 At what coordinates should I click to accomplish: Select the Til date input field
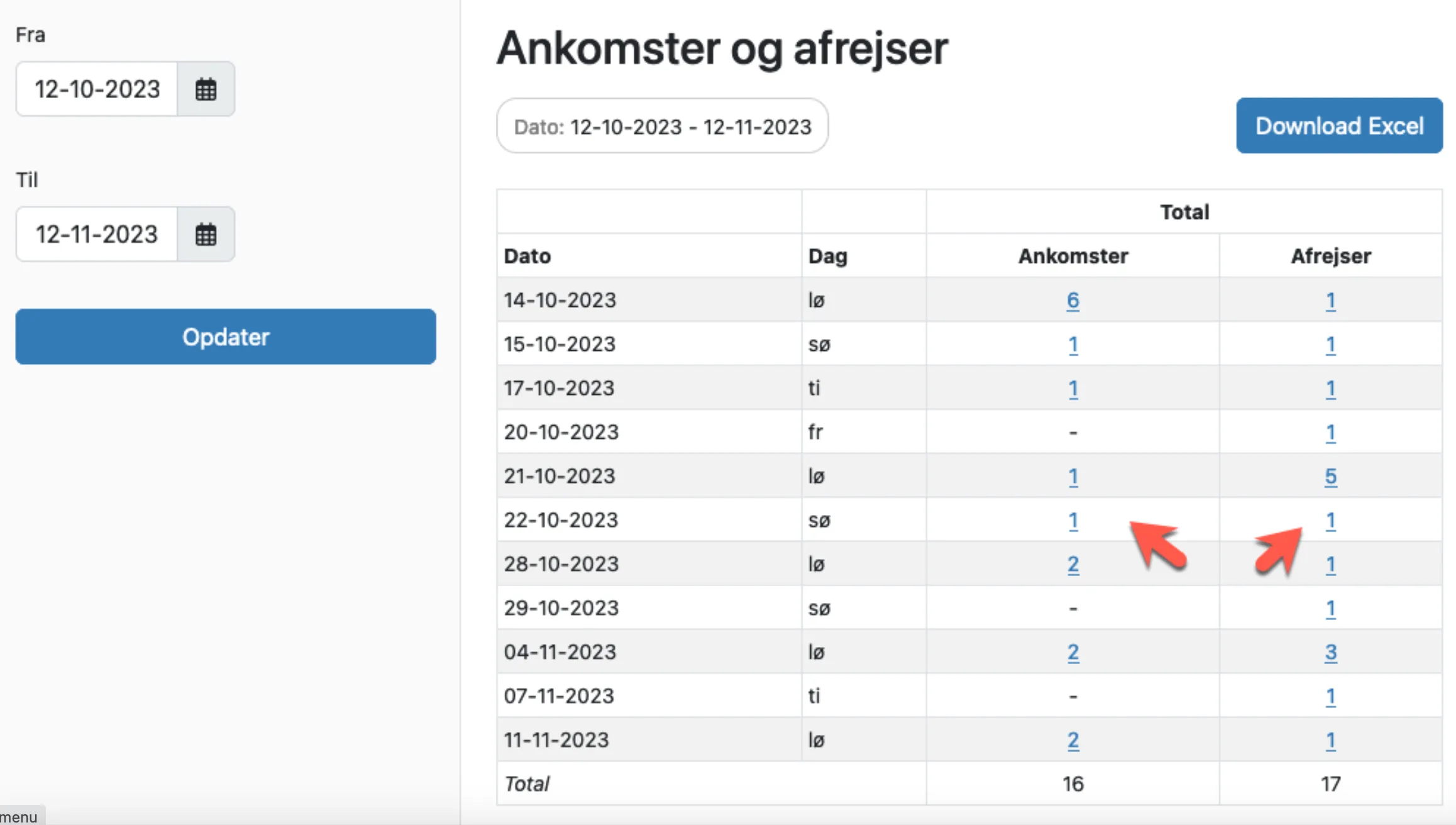tap(96, 234)
